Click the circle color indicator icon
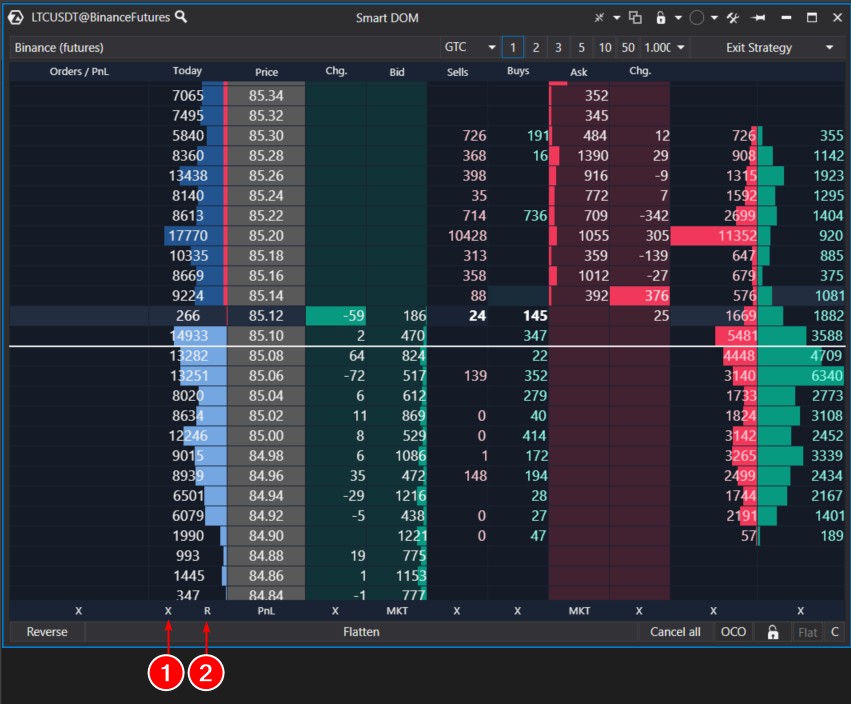This screenshot has height=704, width=851. (697, 18)
